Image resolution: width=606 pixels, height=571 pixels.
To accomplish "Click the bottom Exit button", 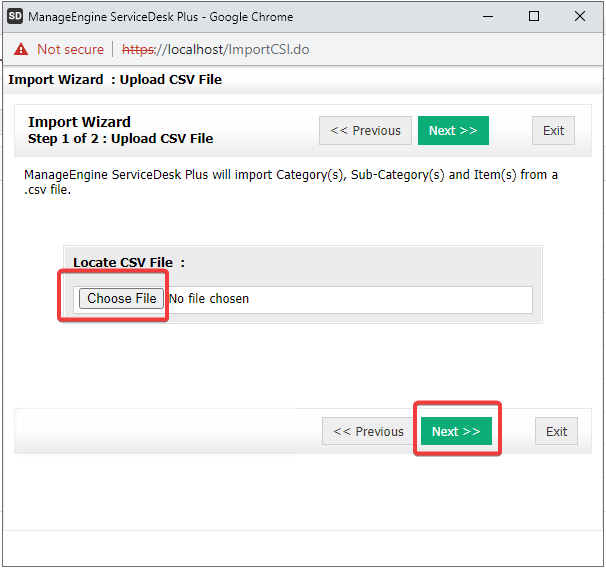I will (556, 432).
